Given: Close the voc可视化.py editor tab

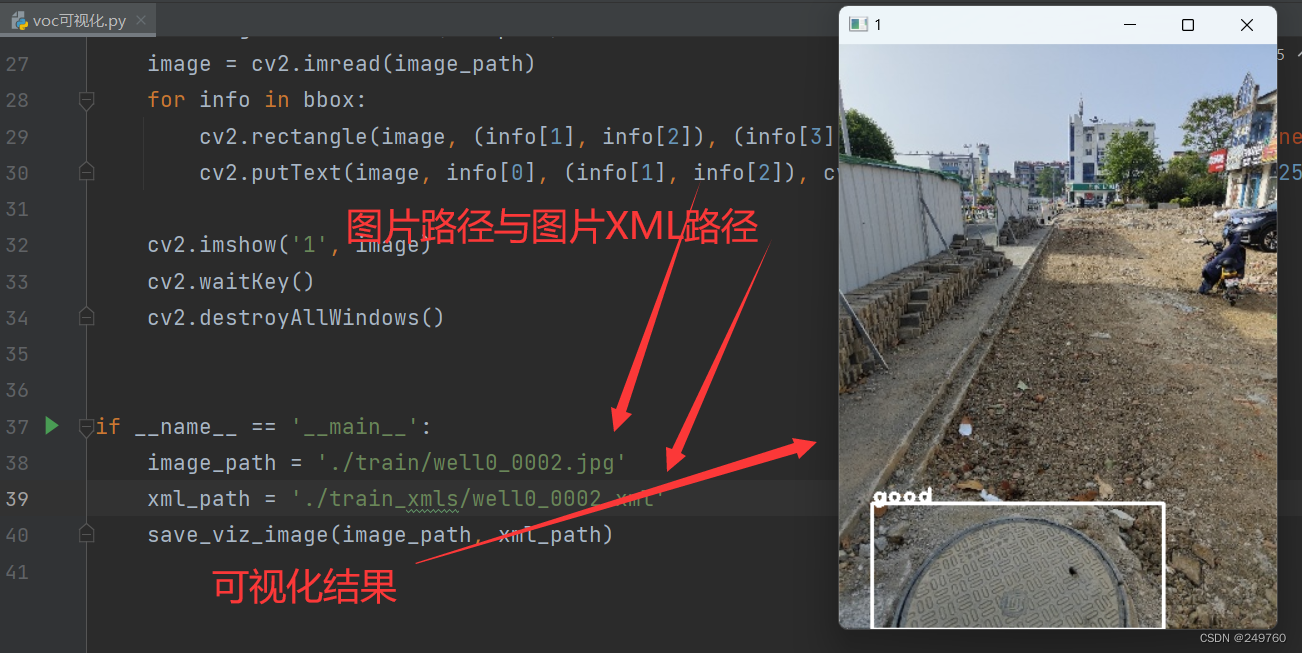Looking at the screenshot, I should pos(142,20).
